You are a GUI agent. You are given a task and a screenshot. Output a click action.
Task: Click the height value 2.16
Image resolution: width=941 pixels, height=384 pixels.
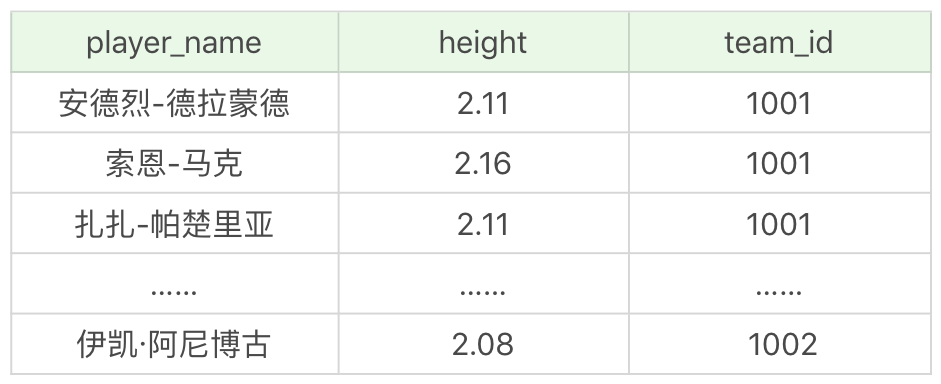tap(483, 164)
